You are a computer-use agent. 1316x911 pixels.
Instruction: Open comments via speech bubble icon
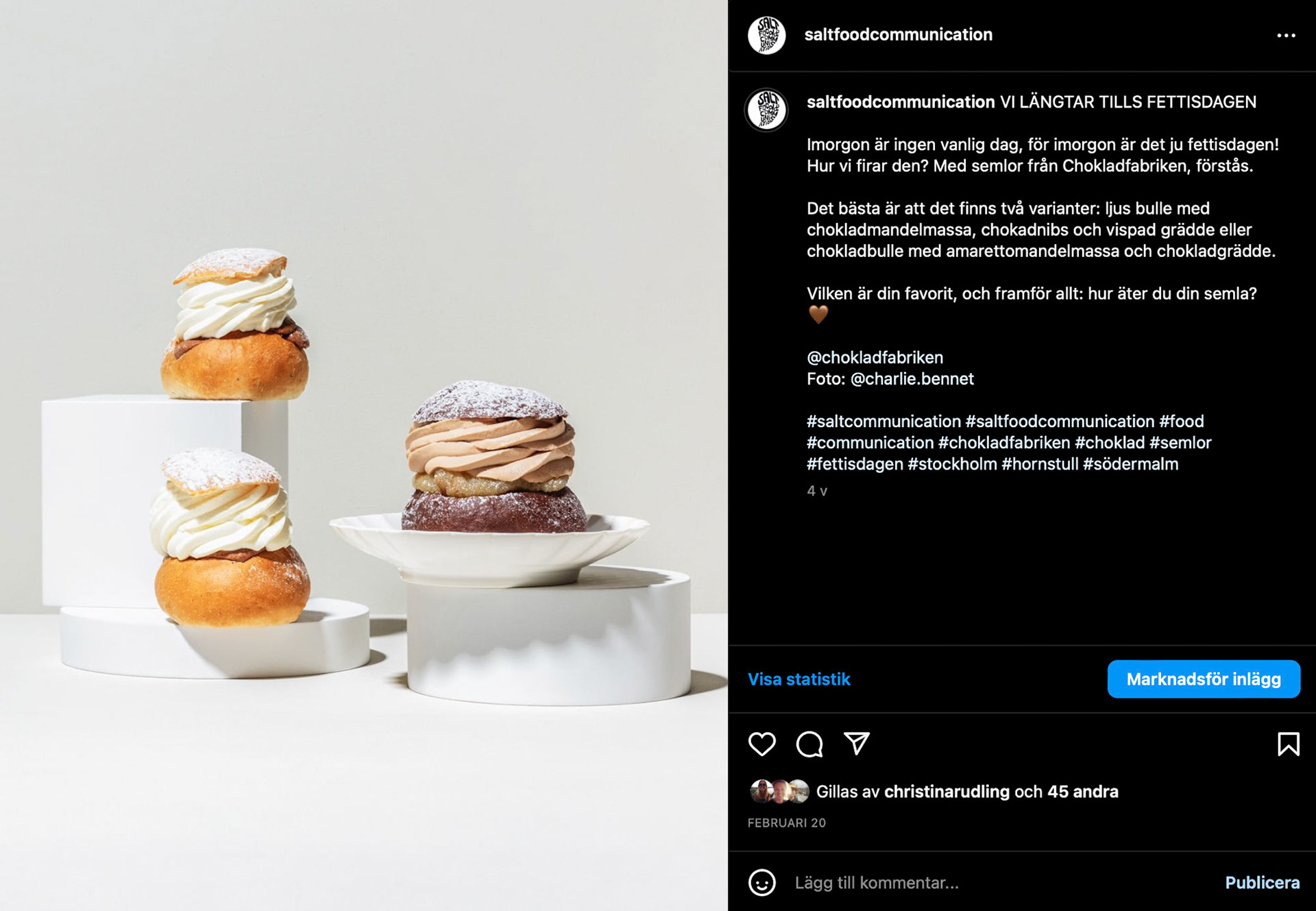pyautogui.click(x=809, y=744)
